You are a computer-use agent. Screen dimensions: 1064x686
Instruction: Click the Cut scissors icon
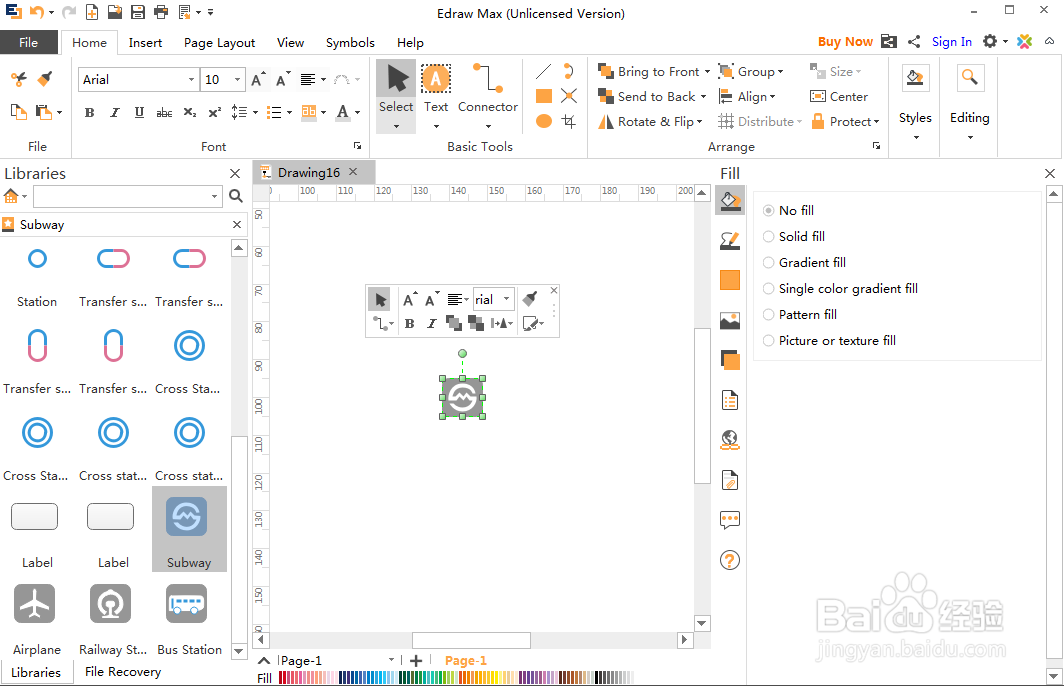[x=19, y=79]
